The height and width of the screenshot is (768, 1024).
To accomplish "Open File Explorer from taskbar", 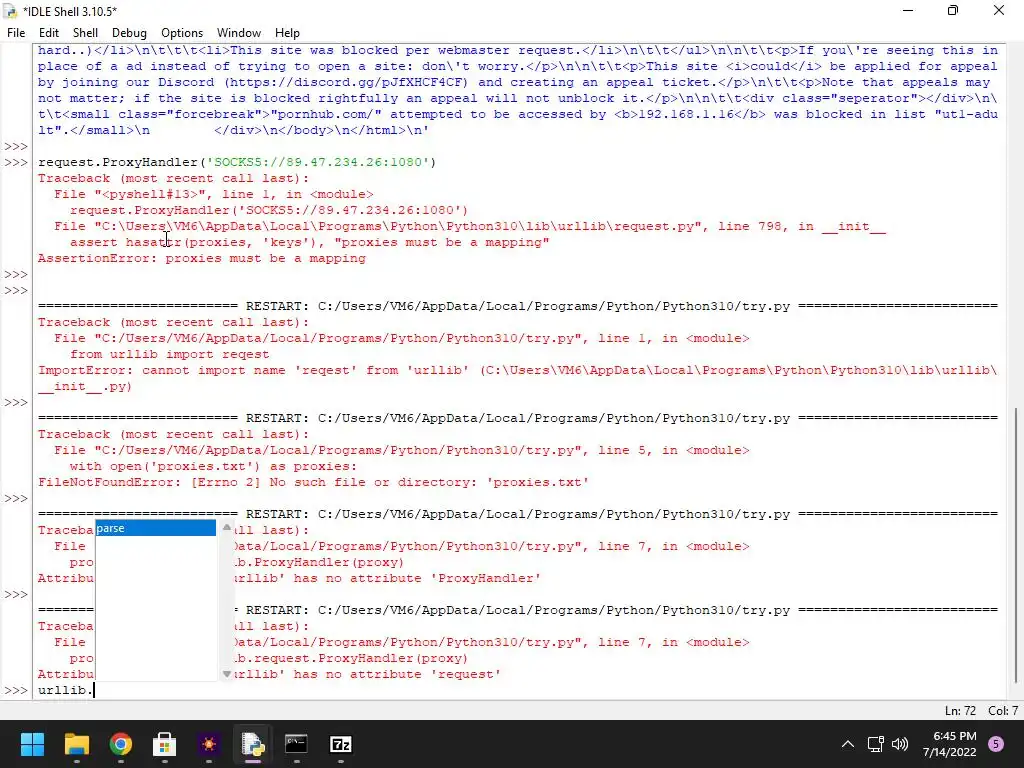I will [76, 744].
